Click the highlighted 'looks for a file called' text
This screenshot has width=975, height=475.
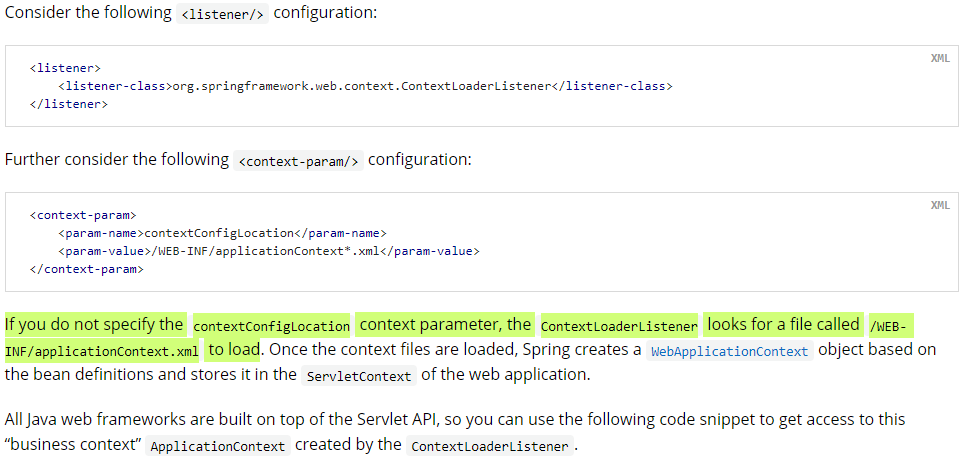(x=783, y=325)
